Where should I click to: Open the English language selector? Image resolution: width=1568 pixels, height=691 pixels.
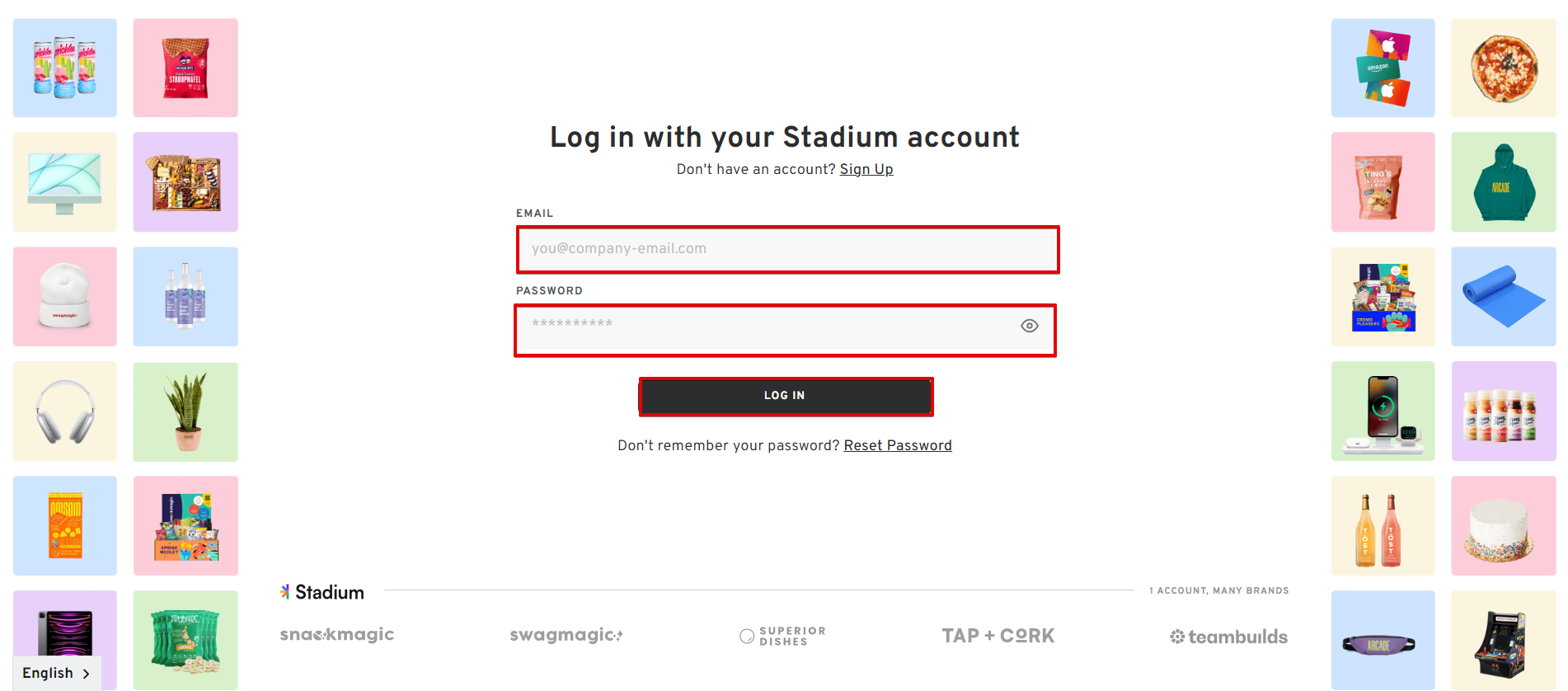[x=48, y=672]
